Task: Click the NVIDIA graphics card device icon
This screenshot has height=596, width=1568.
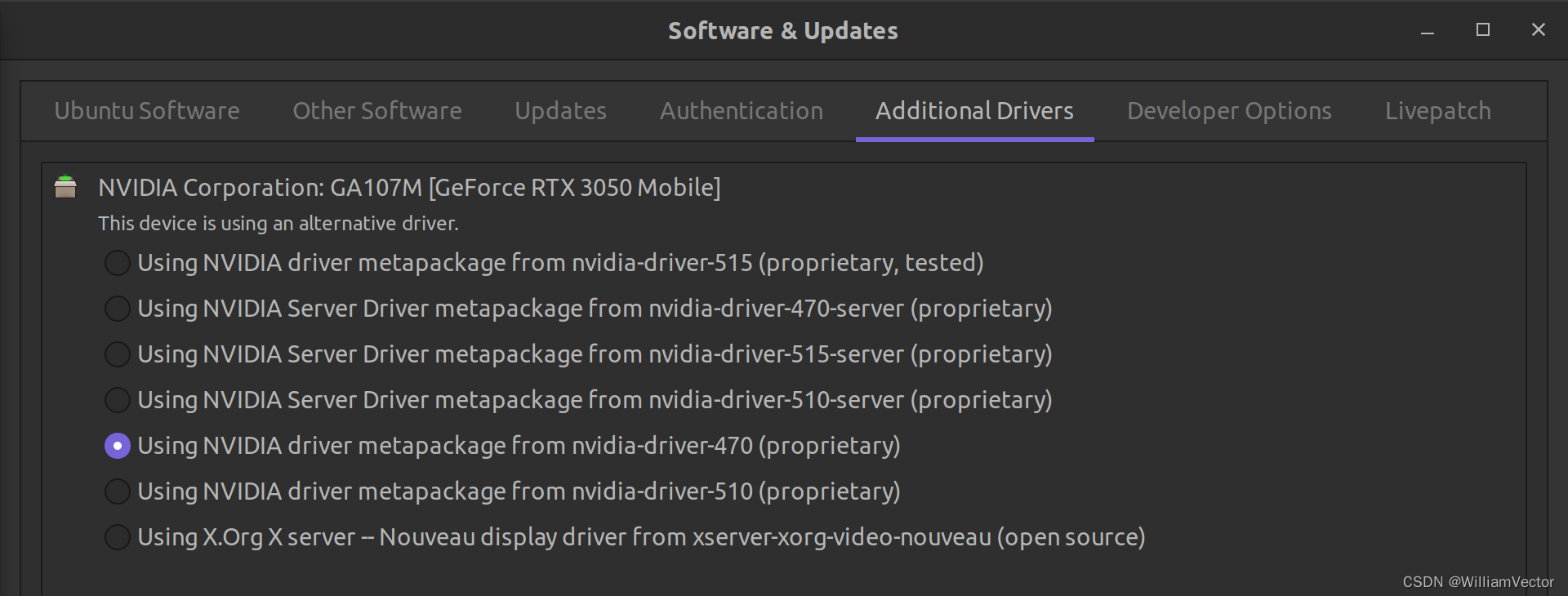Action: [65, 187]
